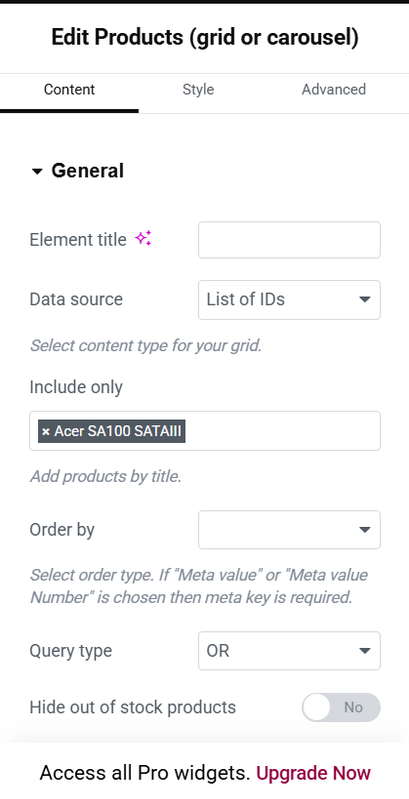Select the Acer SA100 SATAIII tag text
This screenshot has width=409, height=799.
point(118,432)
